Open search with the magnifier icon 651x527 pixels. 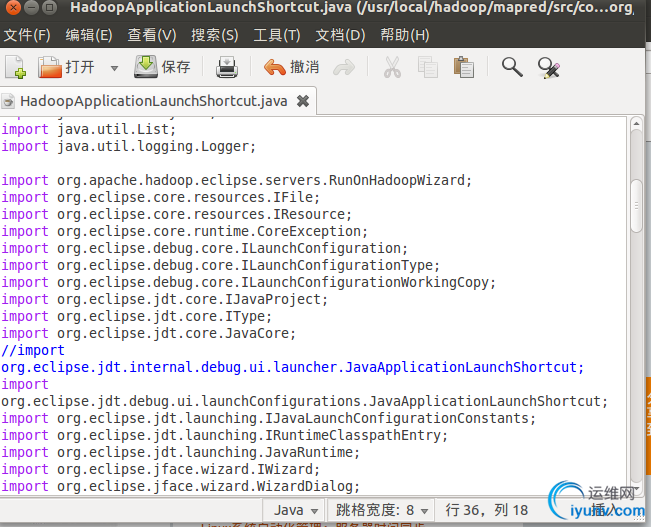(x=512, y=67)
